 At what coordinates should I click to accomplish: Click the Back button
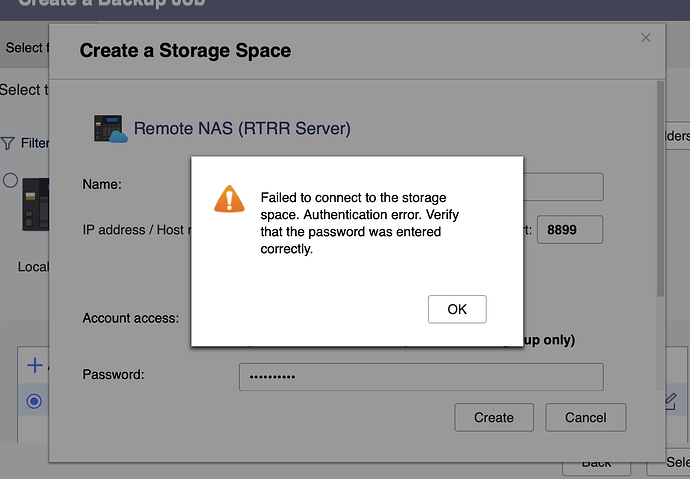[x=597, y=464]
